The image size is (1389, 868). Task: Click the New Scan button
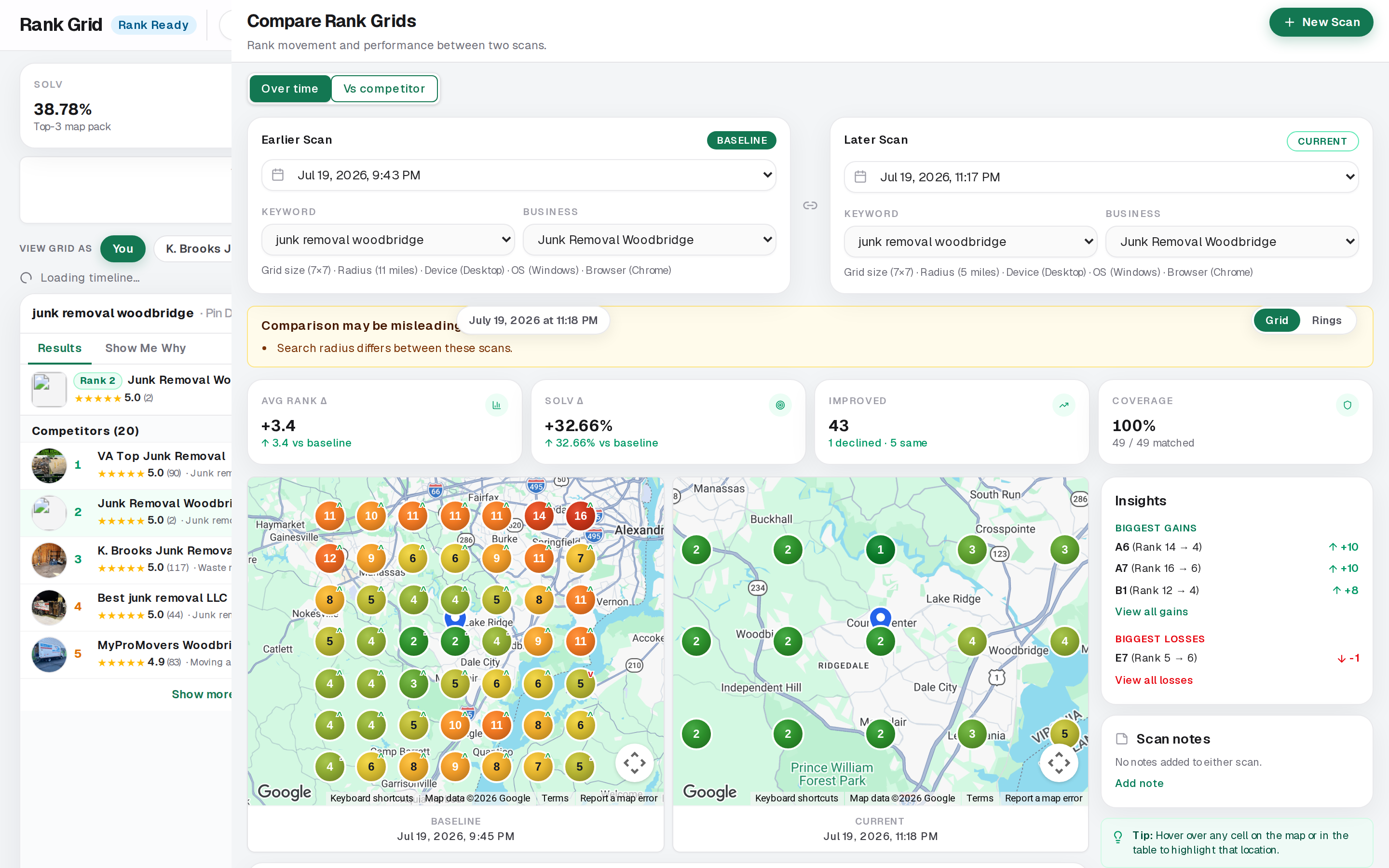coord(1321,22)
